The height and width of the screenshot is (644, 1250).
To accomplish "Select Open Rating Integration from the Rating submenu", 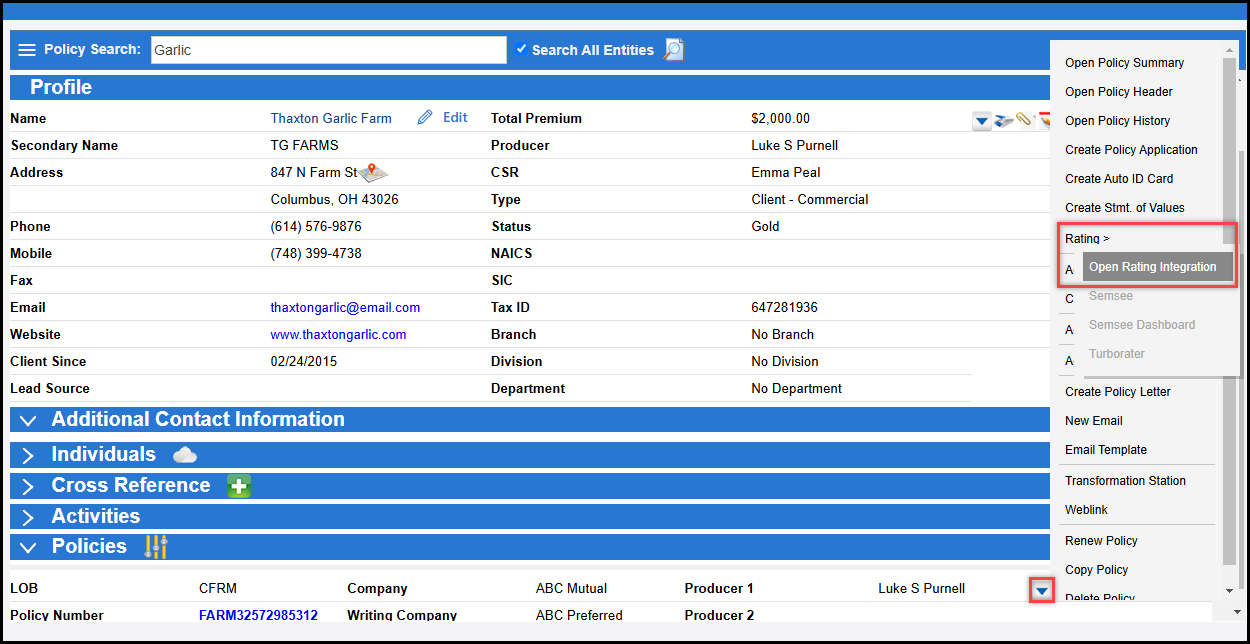I will coord(1156,267).
